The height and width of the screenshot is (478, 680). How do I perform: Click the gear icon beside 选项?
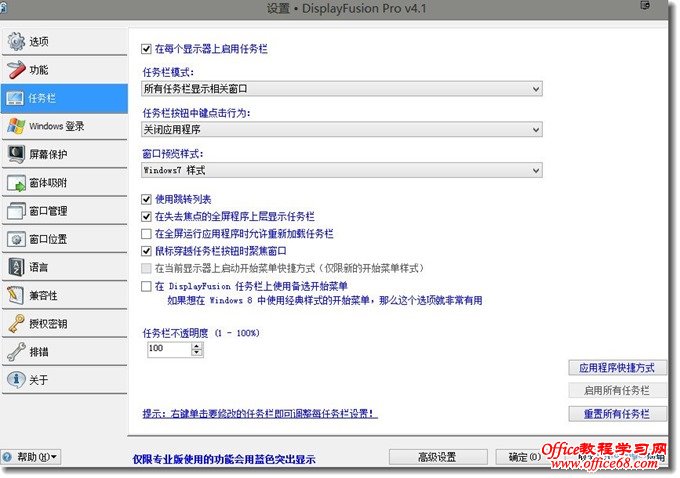point(16,42)
